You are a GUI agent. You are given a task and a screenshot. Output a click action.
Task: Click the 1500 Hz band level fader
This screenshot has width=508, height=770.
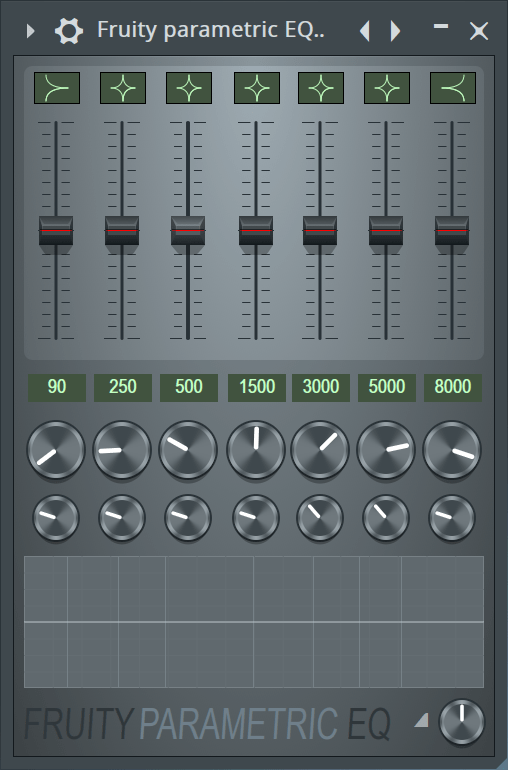(256, 230)
